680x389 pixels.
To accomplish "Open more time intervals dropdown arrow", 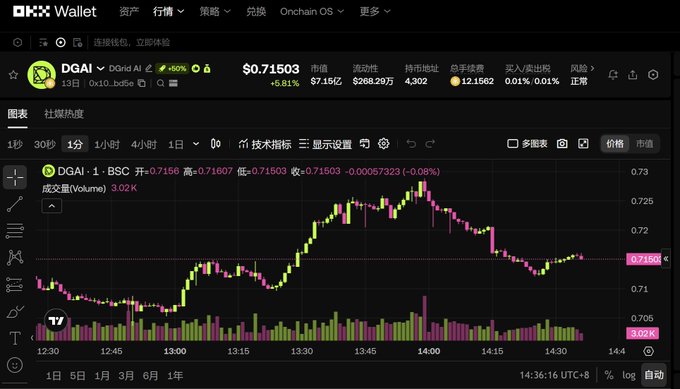I will [196, 144].
